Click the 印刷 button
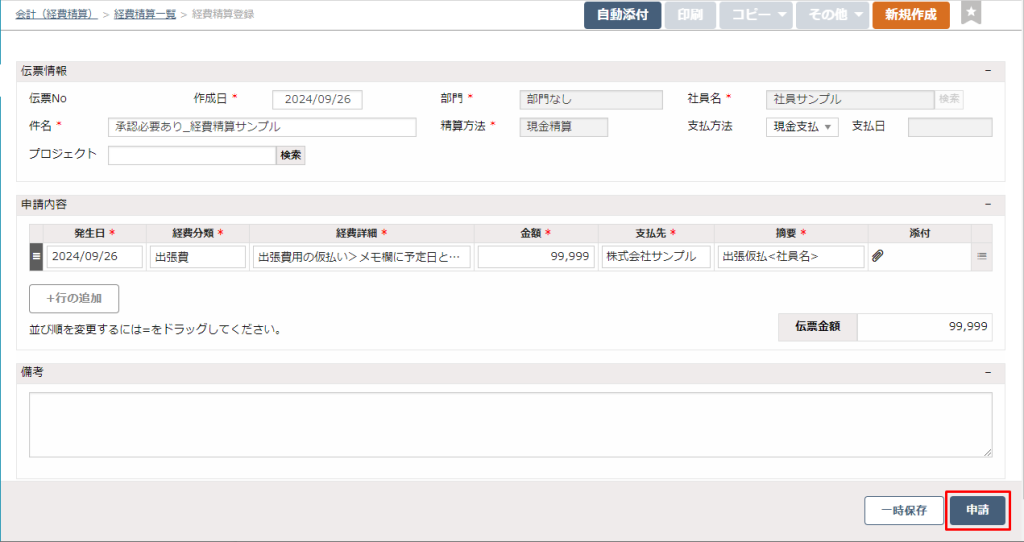The image size is (1024, 542). [690, 15]
